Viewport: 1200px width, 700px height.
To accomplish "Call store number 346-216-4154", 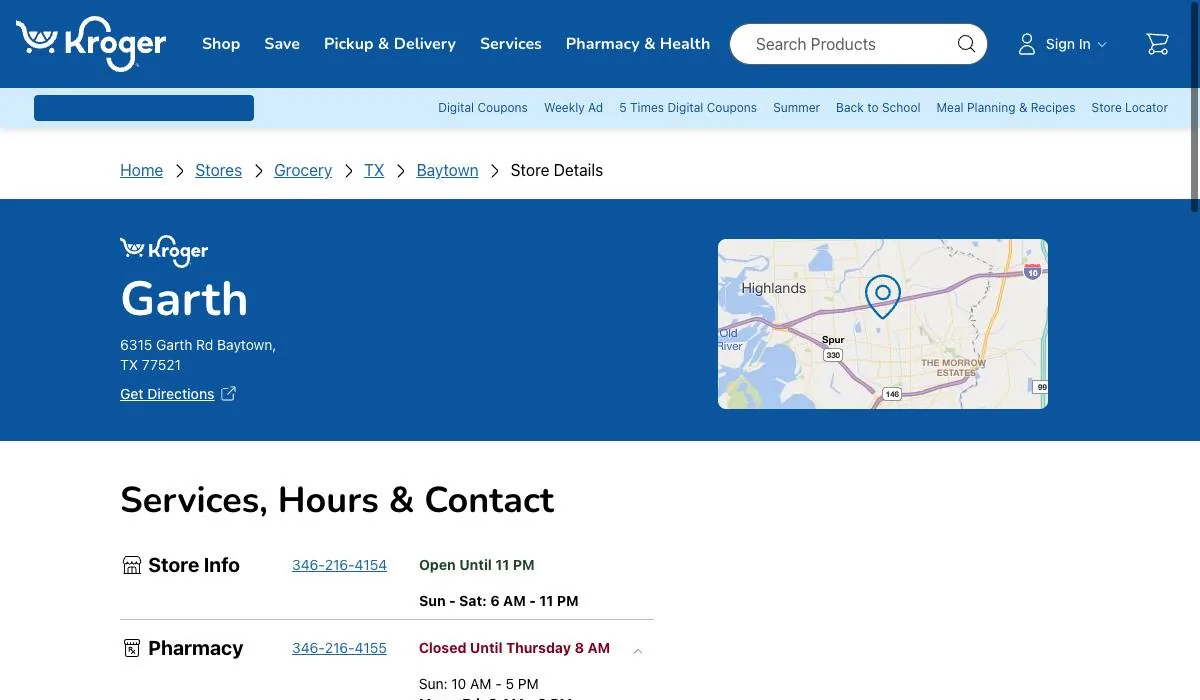I will [339, 565].
